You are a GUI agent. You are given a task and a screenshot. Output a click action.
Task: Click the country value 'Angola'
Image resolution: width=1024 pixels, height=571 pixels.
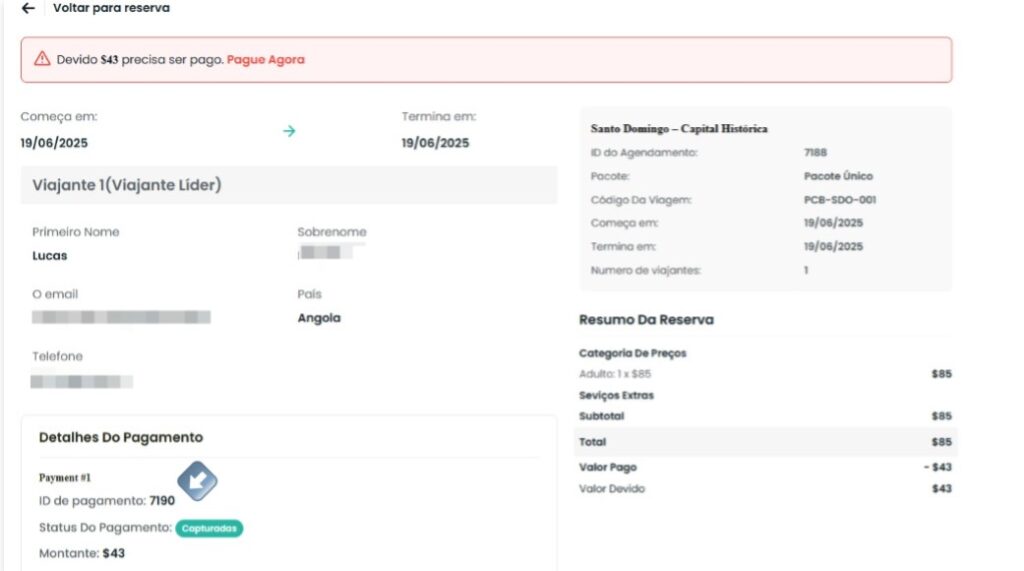319,318
